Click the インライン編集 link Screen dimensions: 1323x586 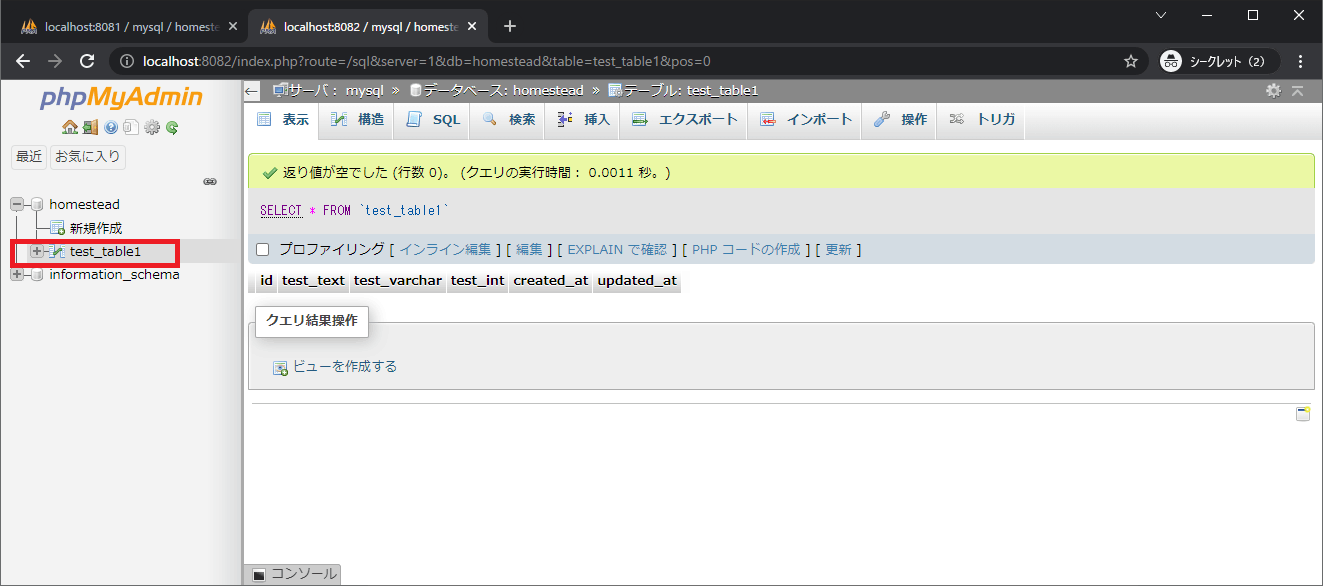(445, 249)
